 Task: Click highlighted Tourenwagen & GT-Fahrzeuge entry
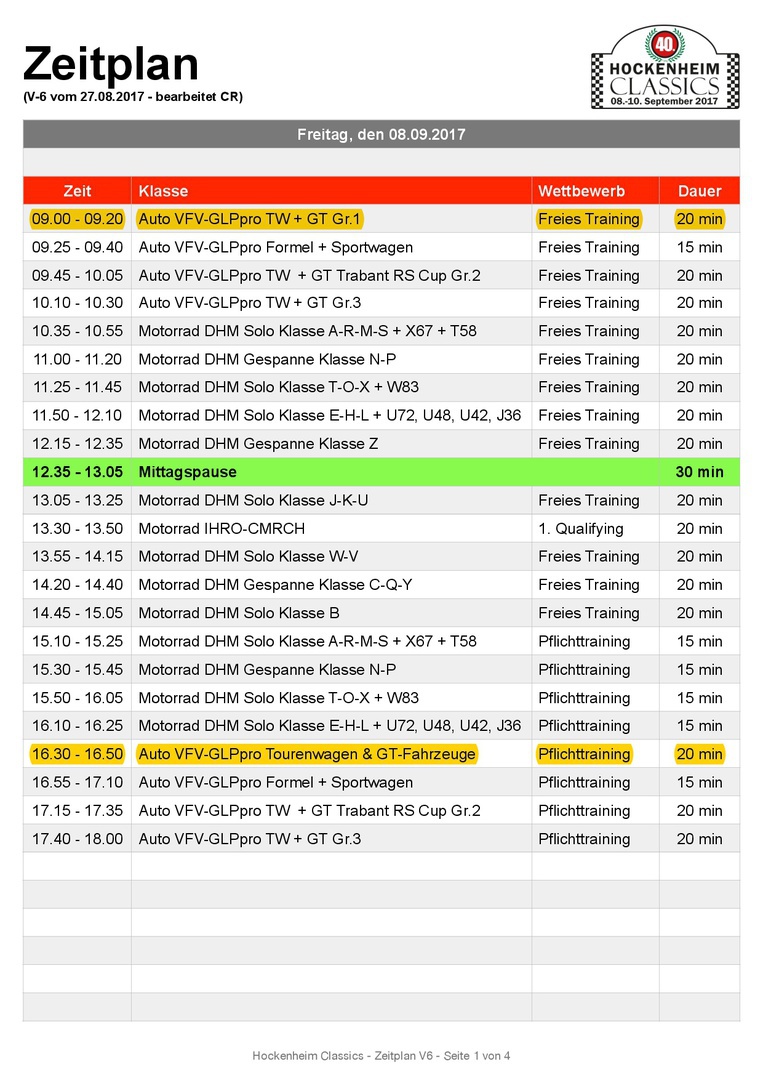tap(307, 754)
